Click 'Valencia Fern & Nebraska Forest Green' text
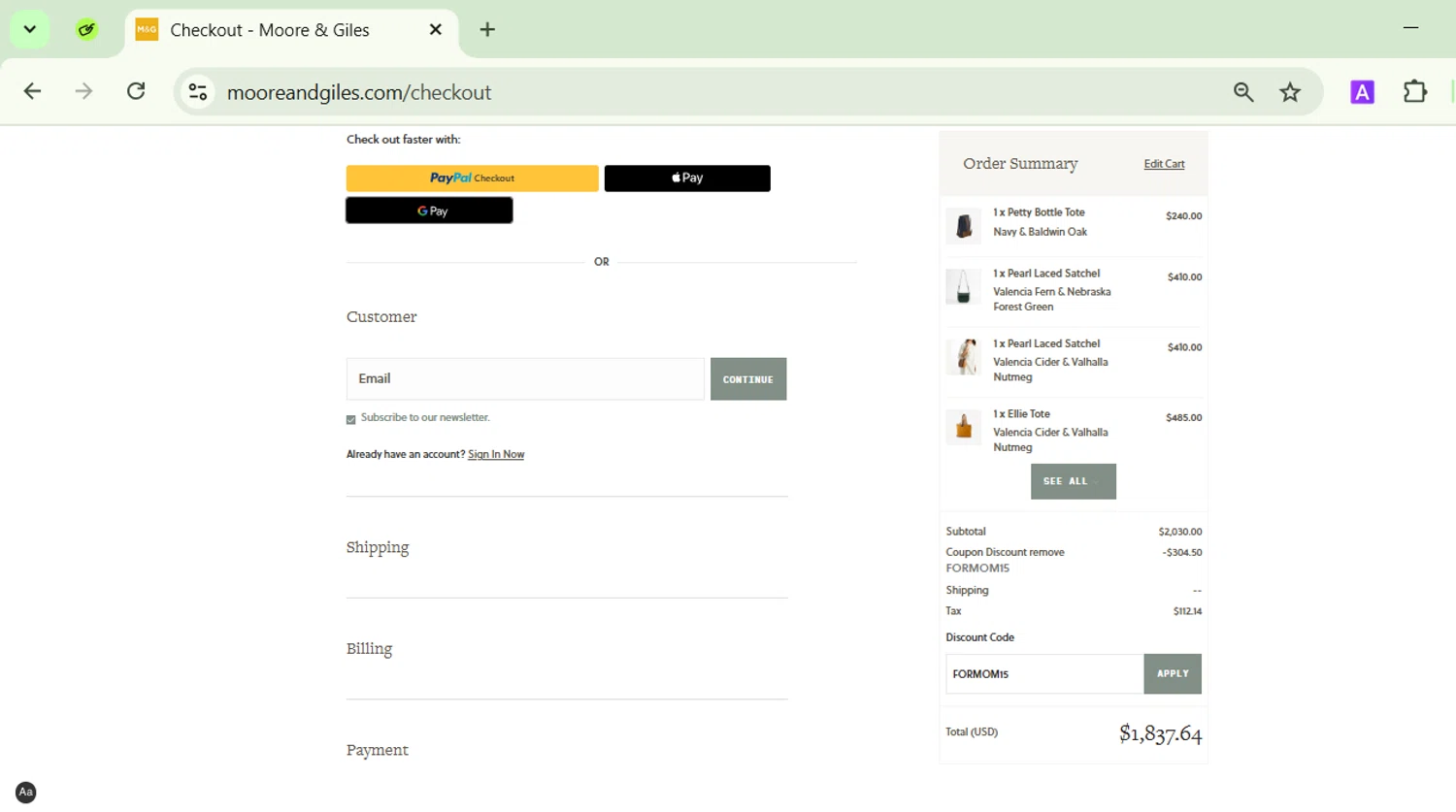 [1052, 299]
